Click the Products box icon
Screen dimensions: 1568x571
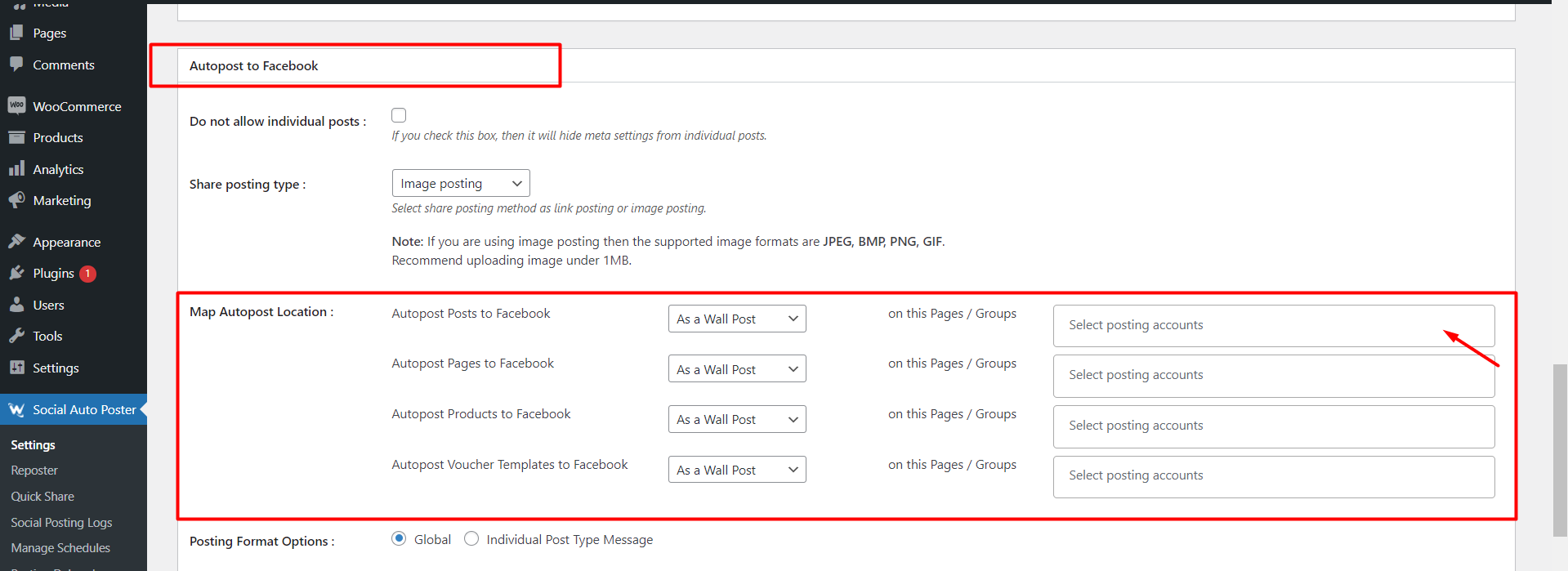click(x=16, y=137)
